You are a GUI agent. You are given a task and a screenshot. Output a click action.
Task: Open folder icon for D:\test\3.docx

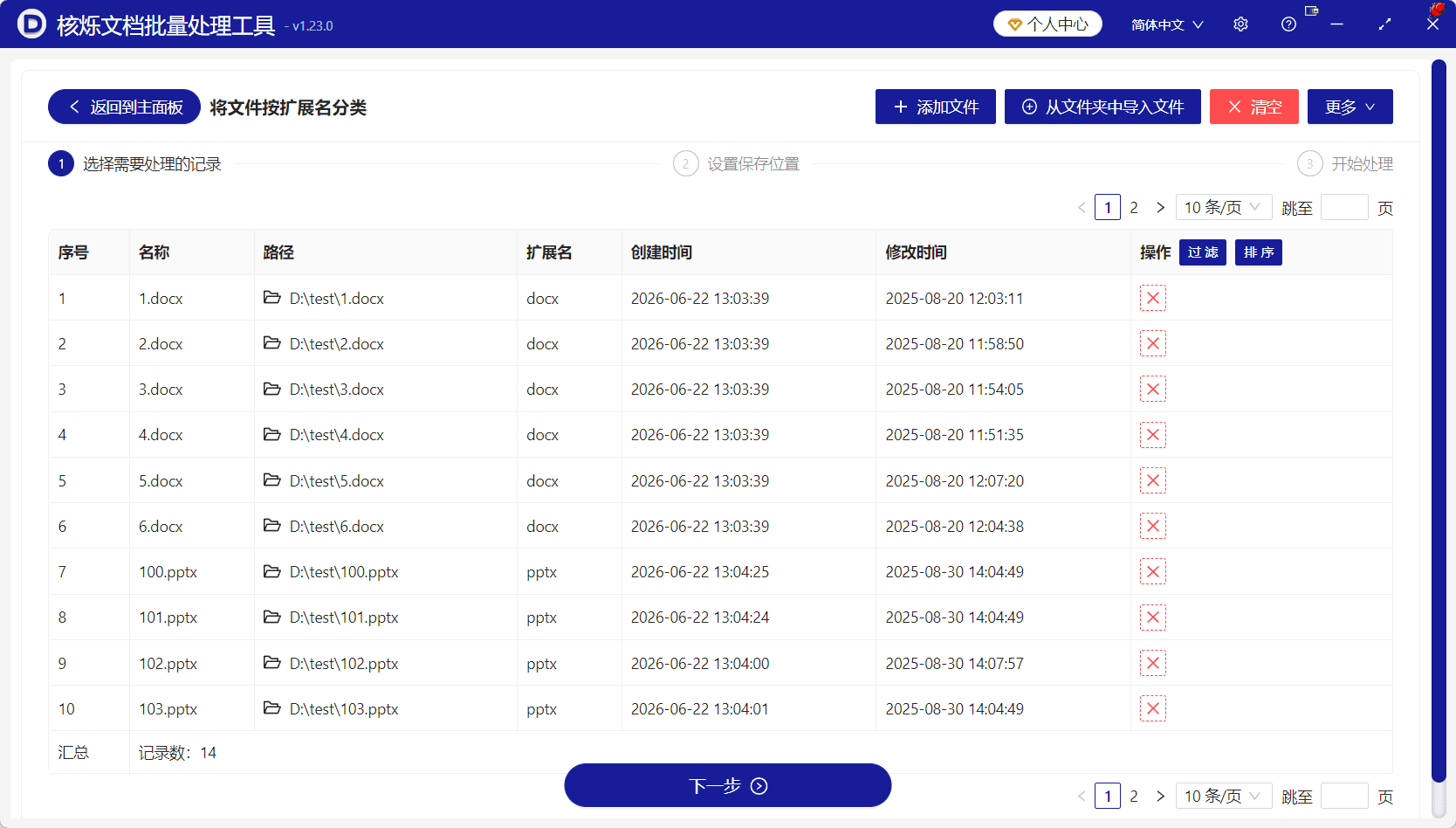pos(272,389)
